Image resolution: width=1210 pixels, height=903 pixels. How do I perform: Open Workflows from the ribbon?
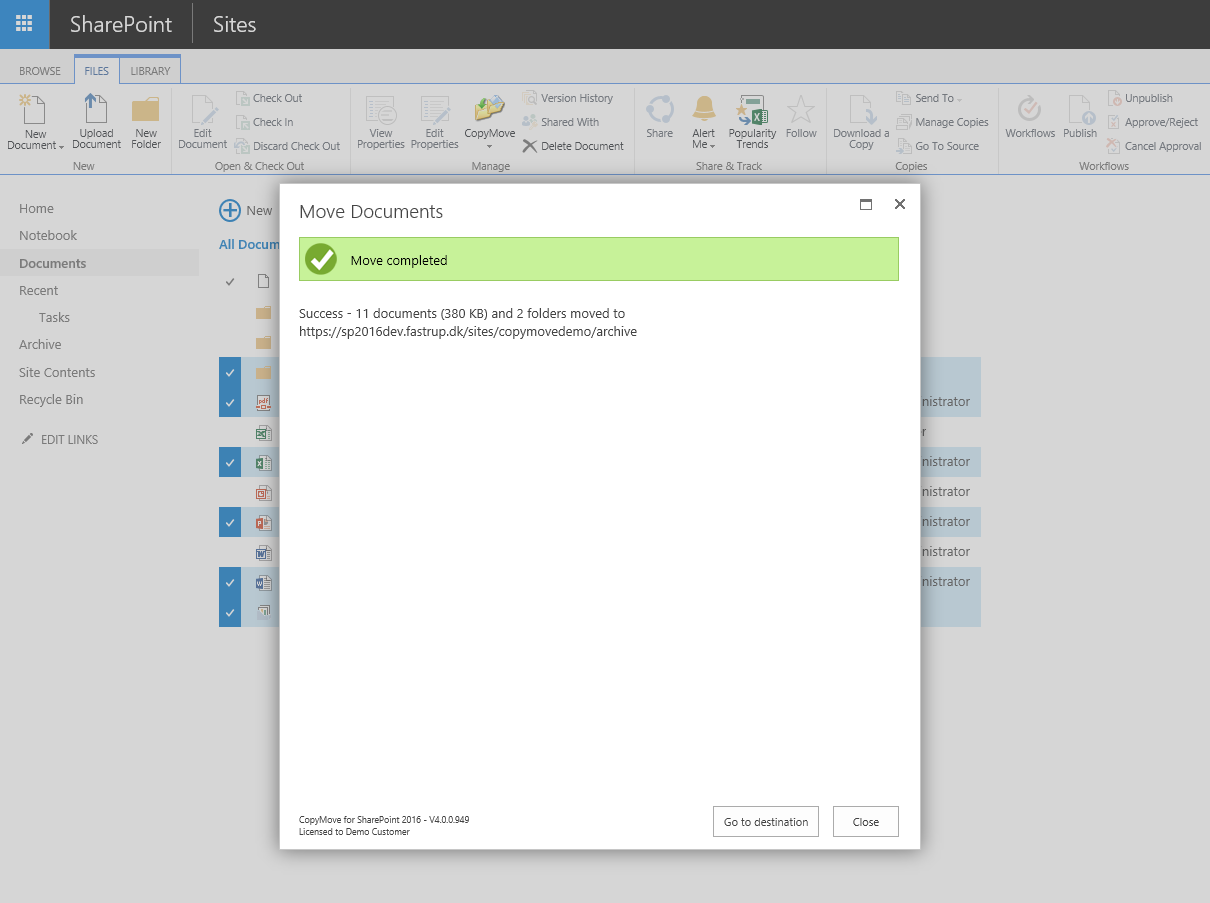1030,117
